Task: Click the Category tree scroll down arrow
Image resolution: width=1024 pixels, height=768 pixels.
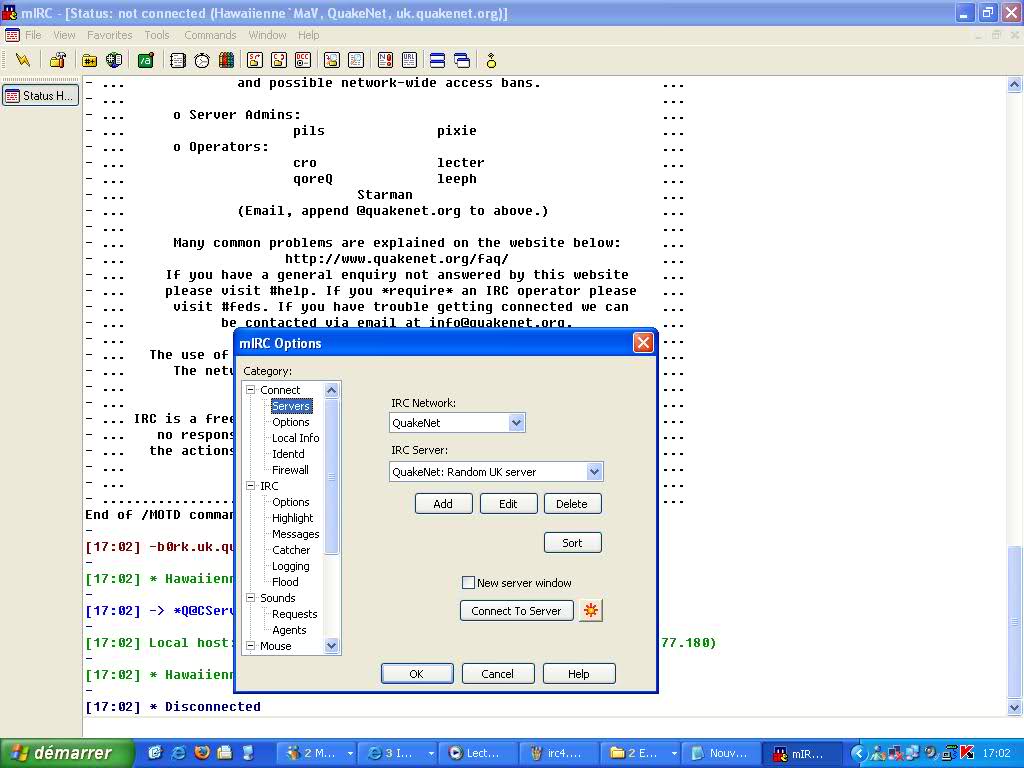Action: point(331,646)
